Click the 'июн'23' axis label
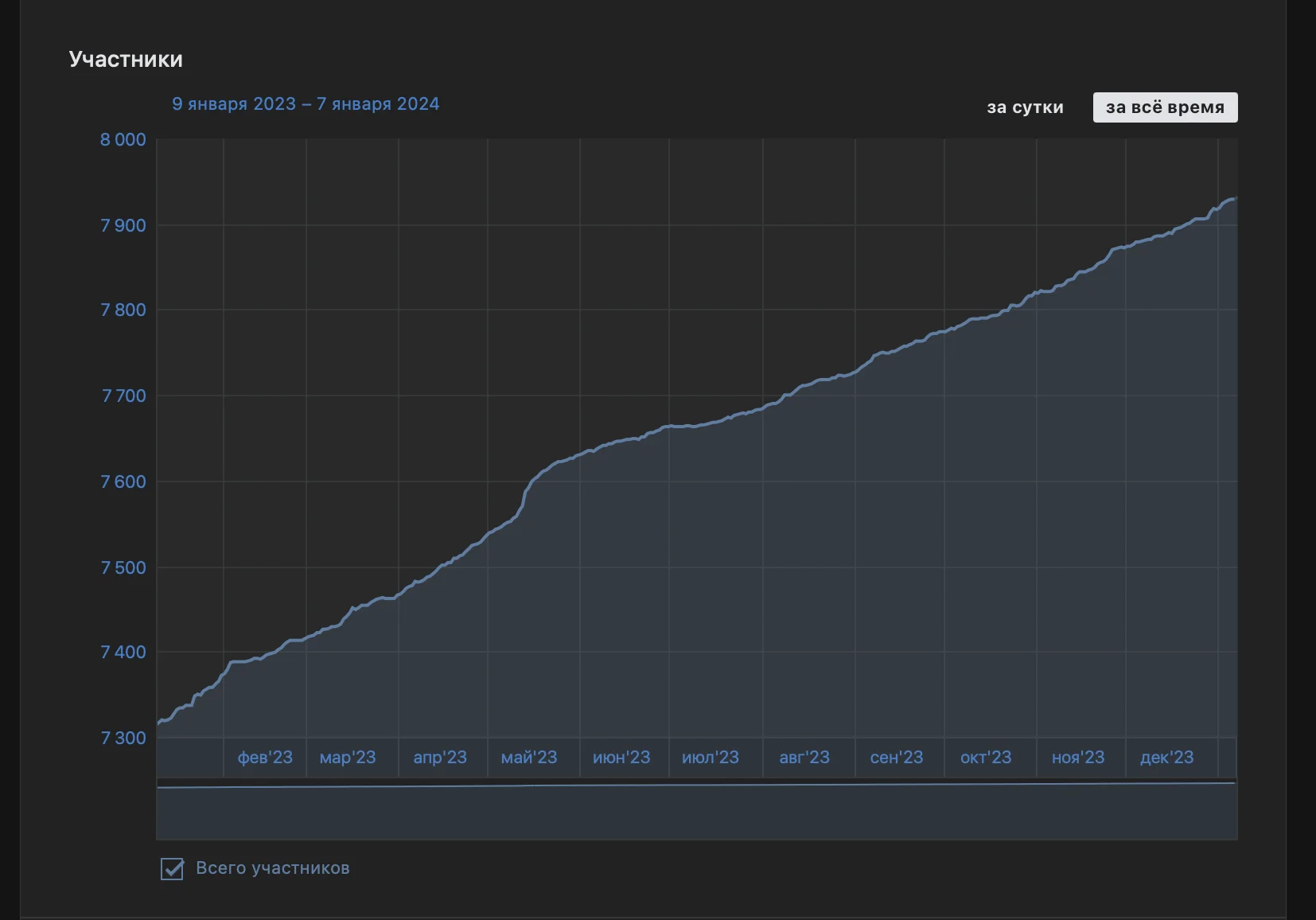 (x=621, y=758)
